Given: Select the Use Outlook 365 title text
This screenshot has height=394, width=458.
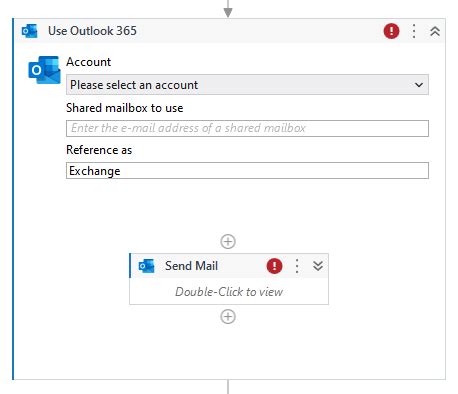Looking at the screenshot, I should [92, 31].
